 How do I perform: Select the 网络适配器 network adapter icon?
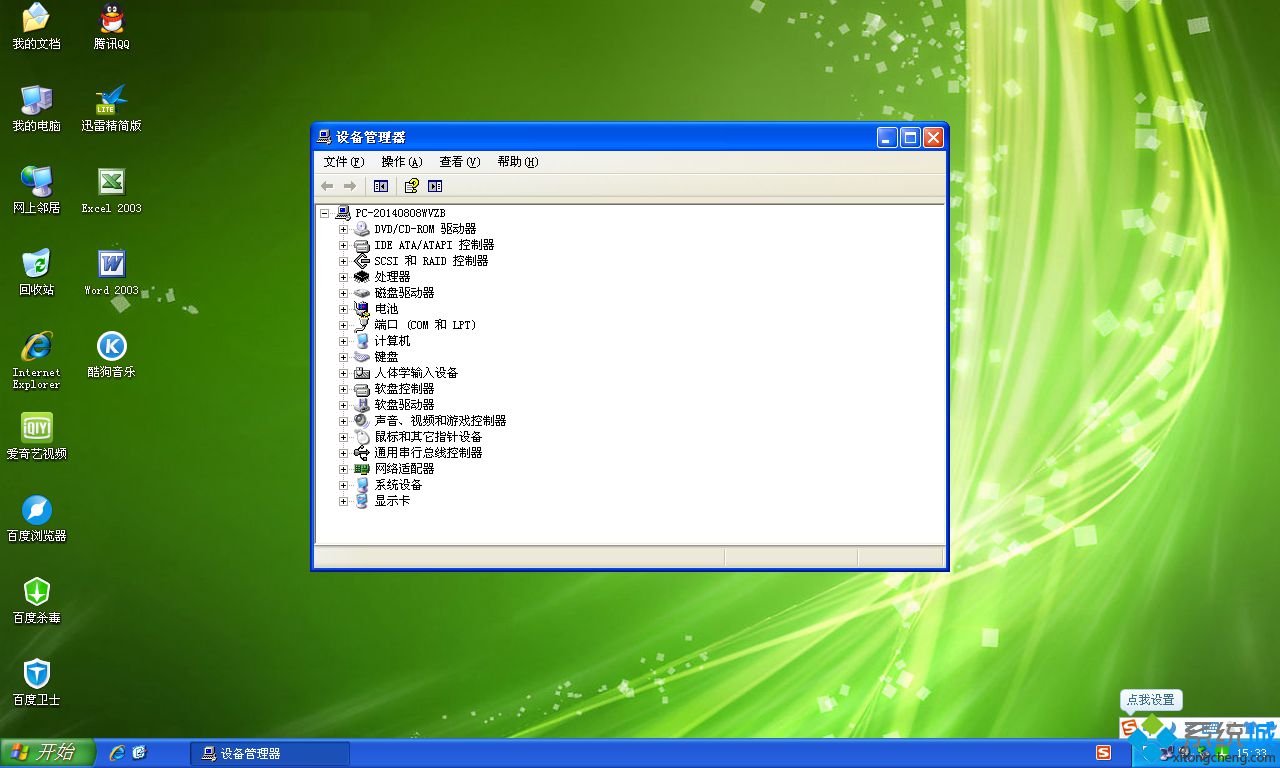(x=362, y=469)
